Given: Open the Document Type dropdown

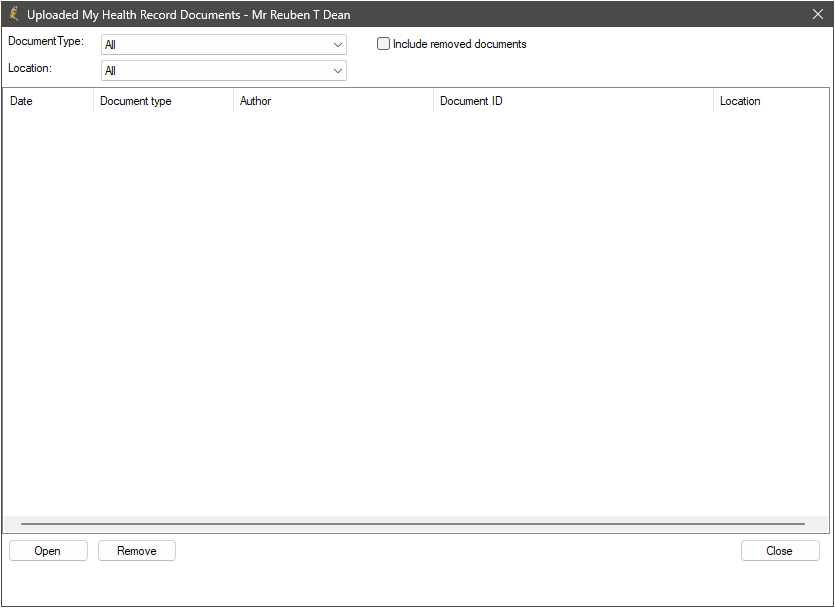Looking at the screenshot, I should pyautogui.click(x=224, y=45).
